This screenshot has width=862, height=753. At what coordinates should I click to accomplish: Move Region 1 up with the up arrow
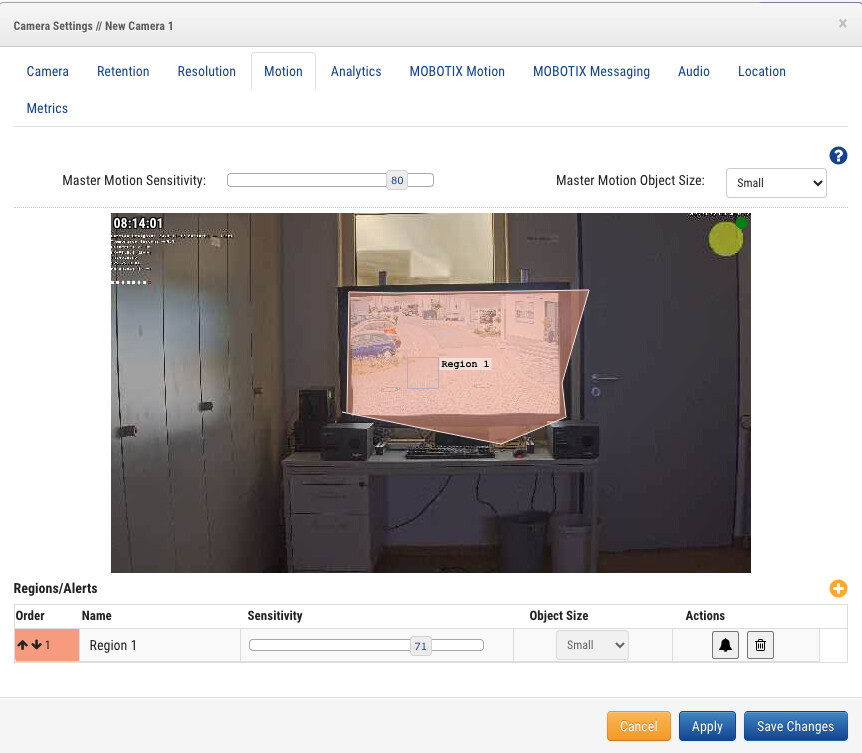point(23,646)
